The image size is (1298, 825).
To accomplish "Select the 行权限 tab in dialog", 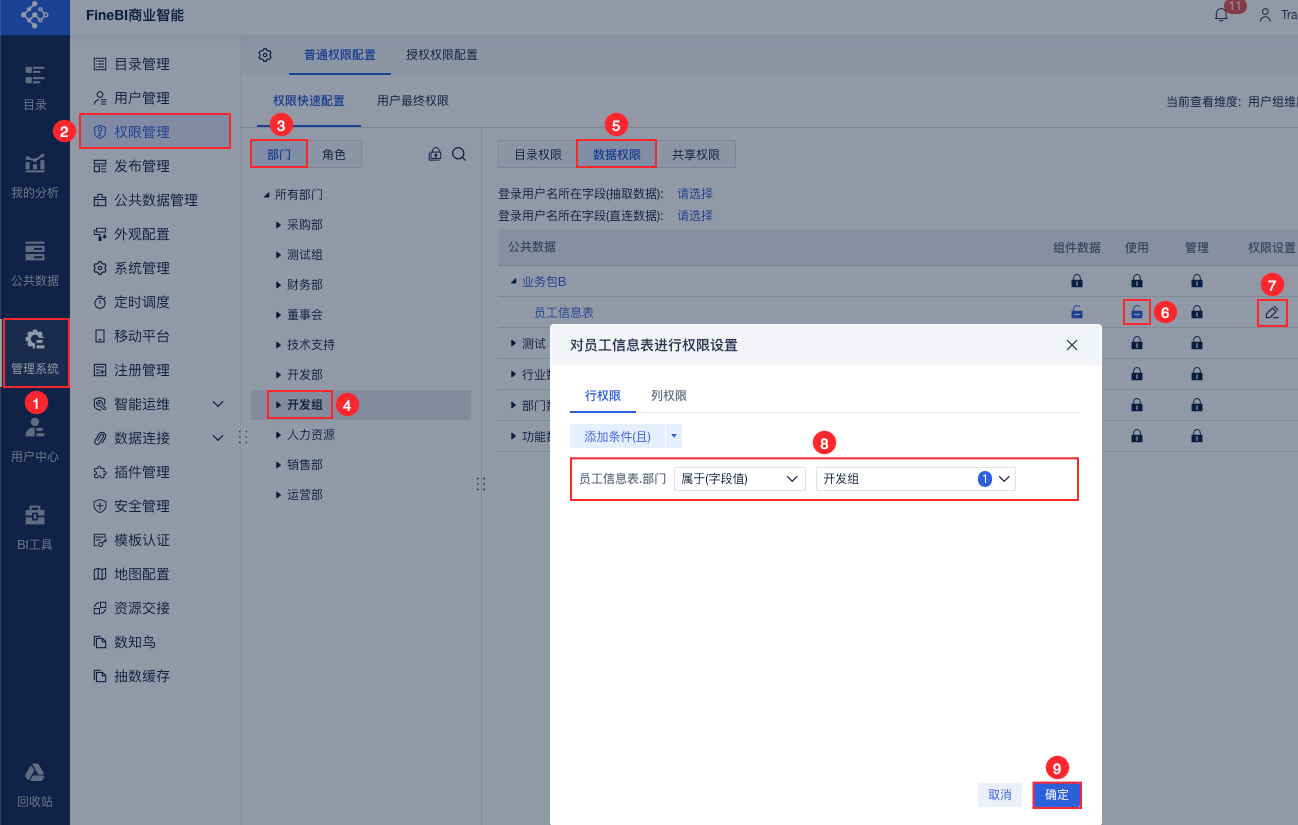I will coord(603,396).
